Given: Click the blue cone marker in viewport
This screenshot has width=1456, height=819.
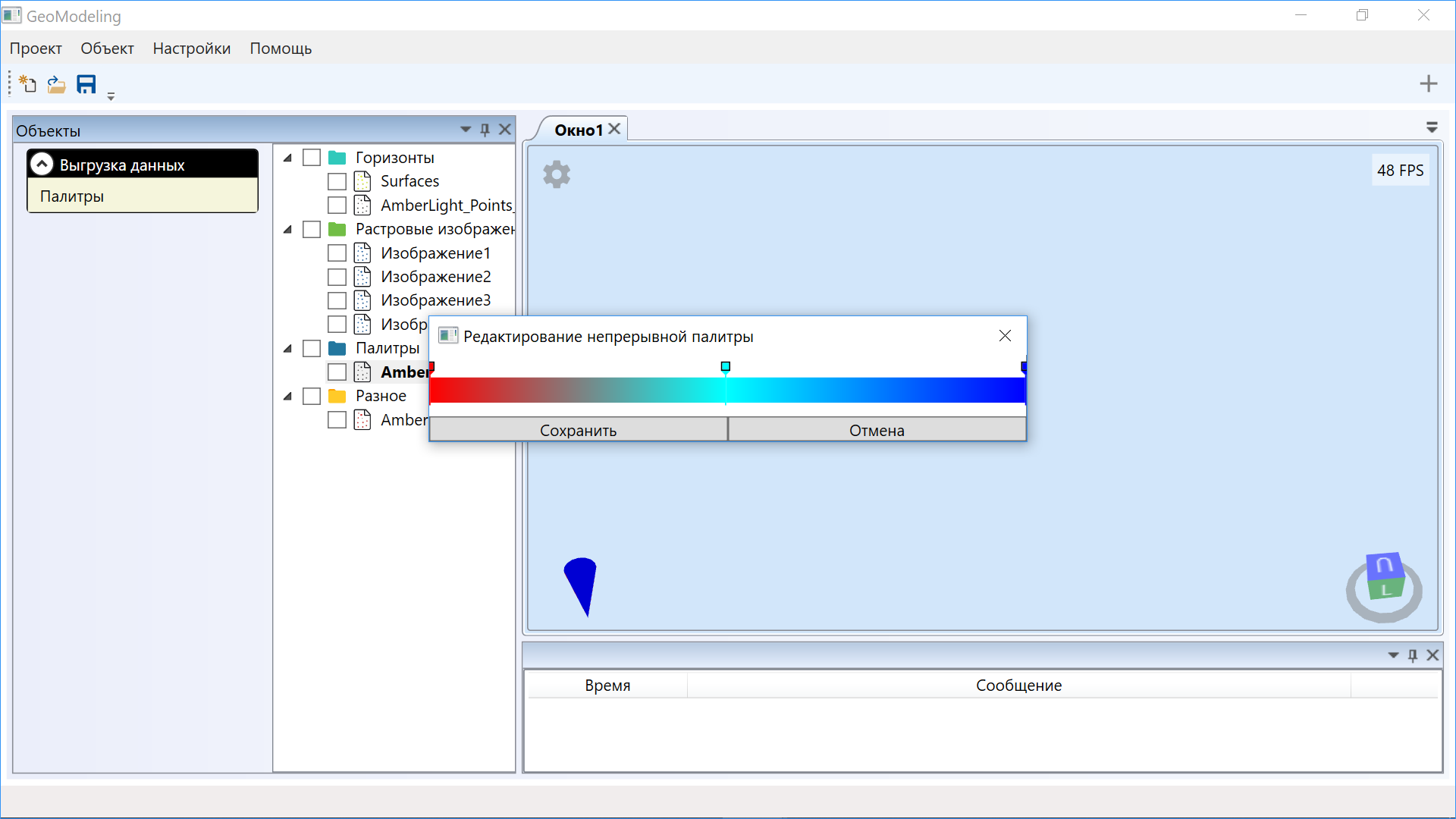Looking at the screenshot, I should click(x=582, y=585).
